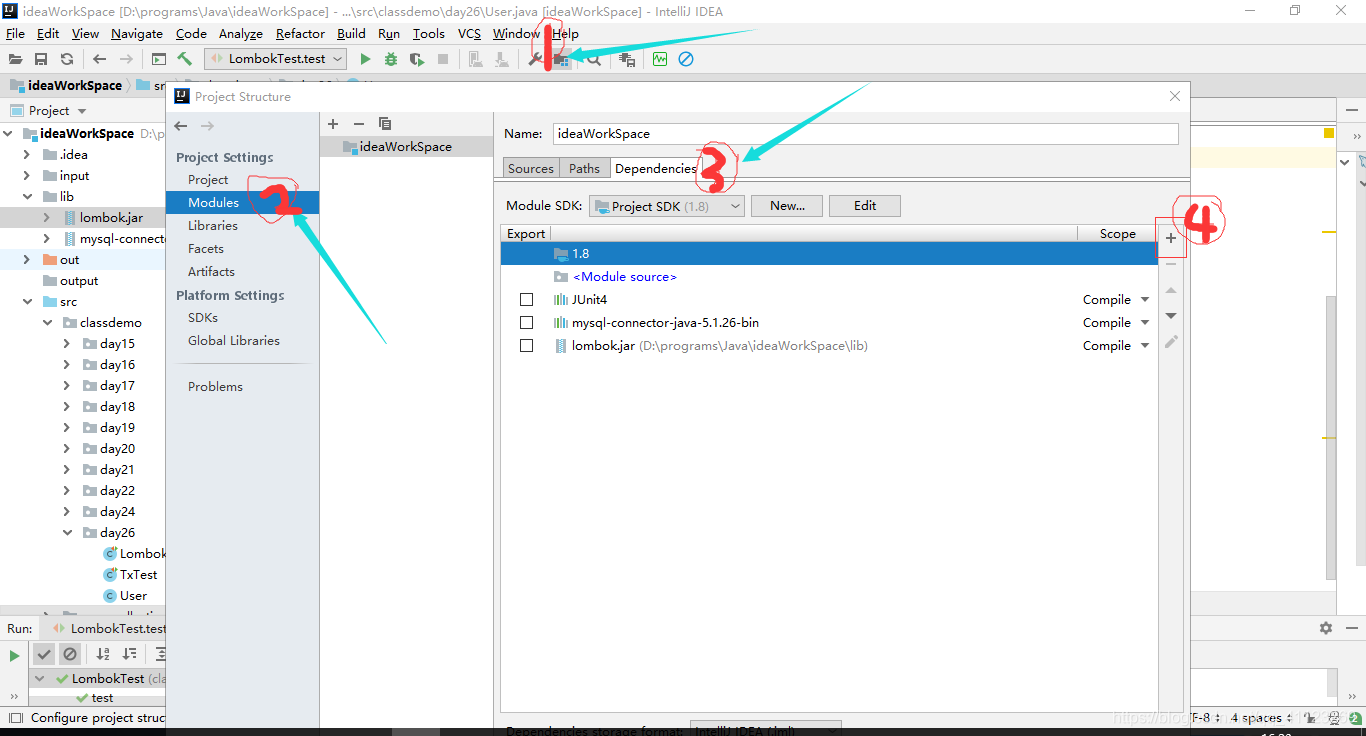Click the dialog's back navigation arrow
The height and width of the screenshot is (736, 1366).
pyautogui.click(x=181, y=125)
